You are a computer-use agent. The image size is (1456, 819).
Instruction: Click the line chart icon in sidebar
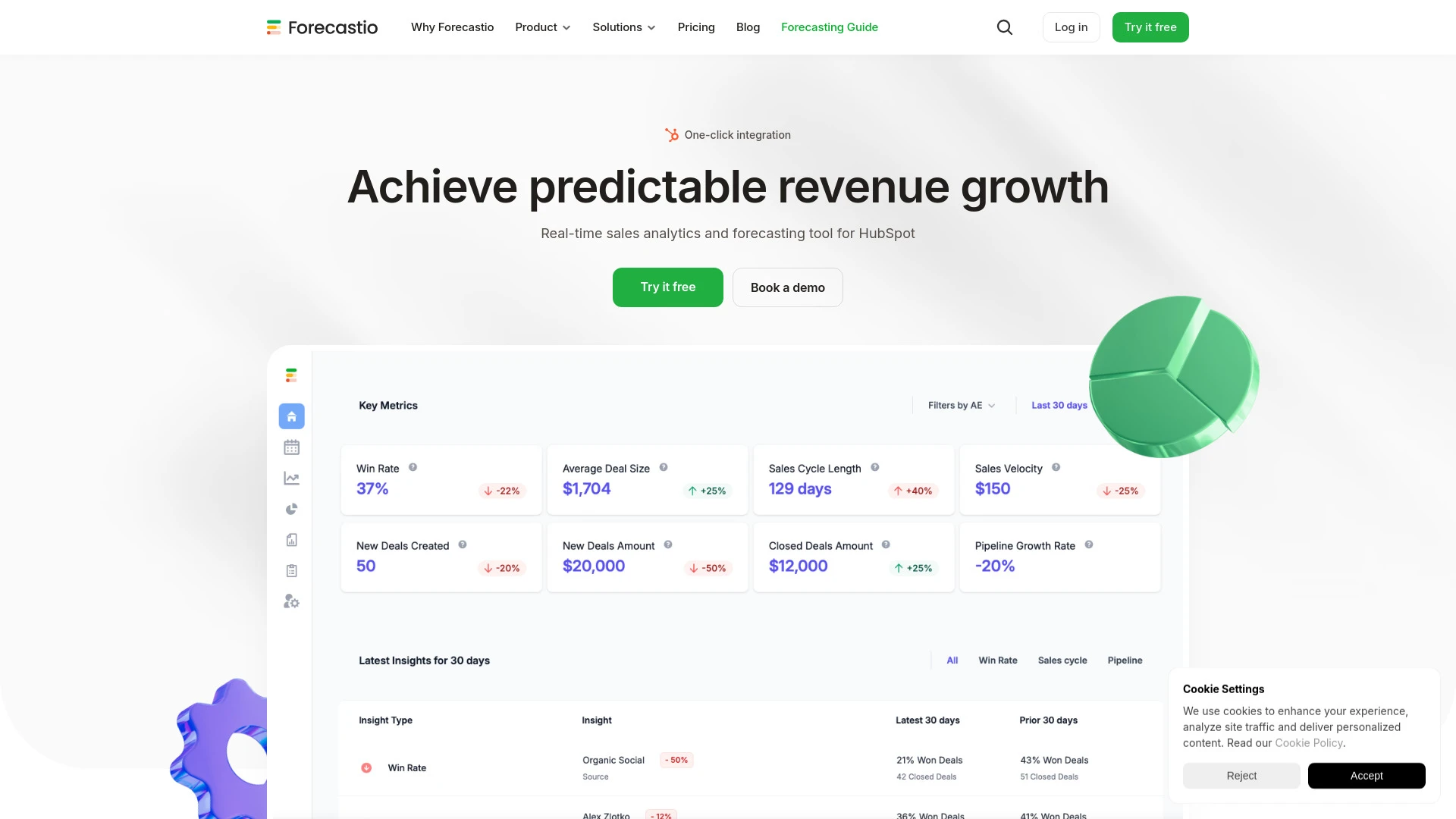[x=291, y=478]
